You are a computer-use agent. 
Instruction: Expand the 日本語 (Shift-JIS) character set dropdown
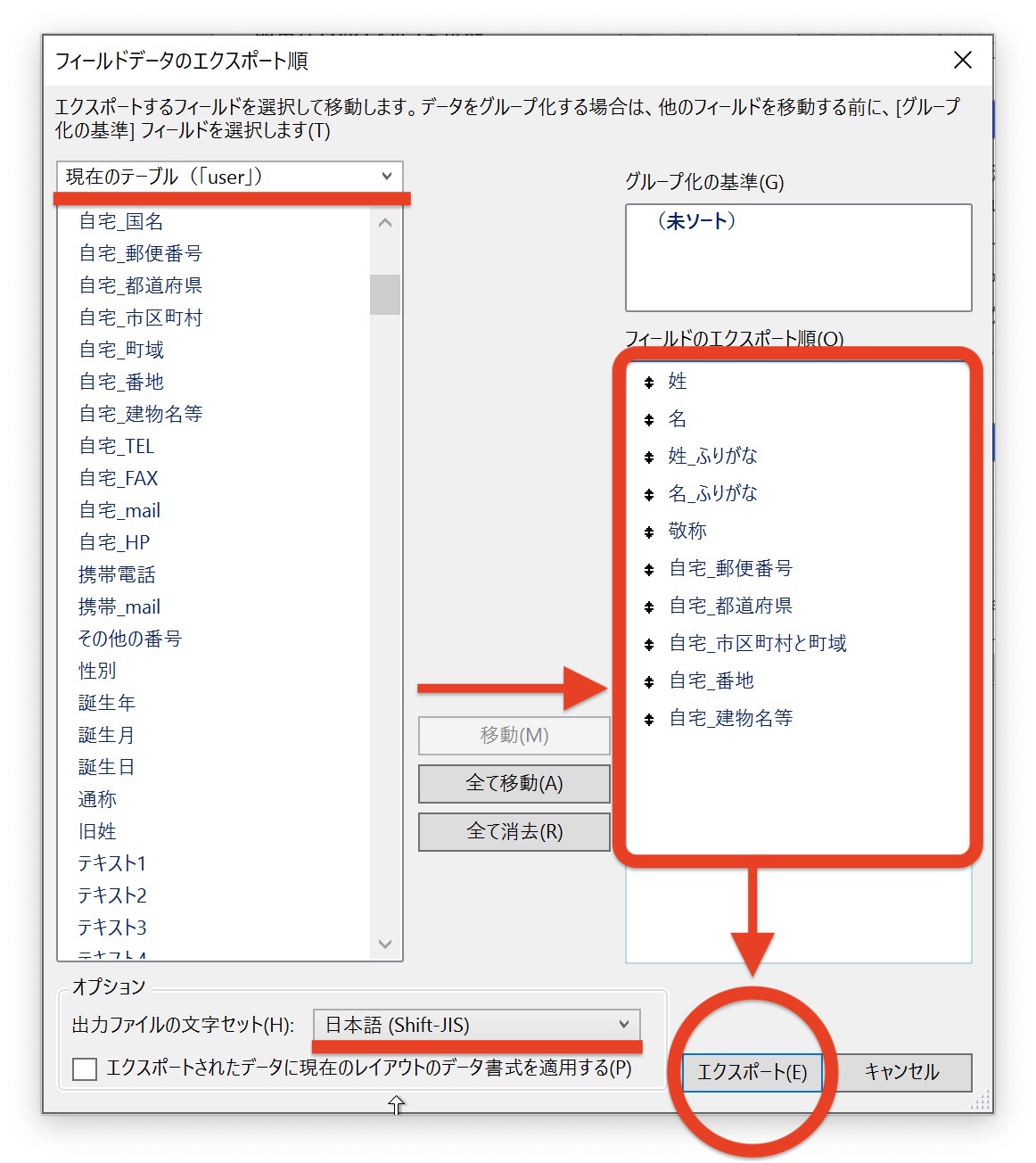(x=477, y=1025)
